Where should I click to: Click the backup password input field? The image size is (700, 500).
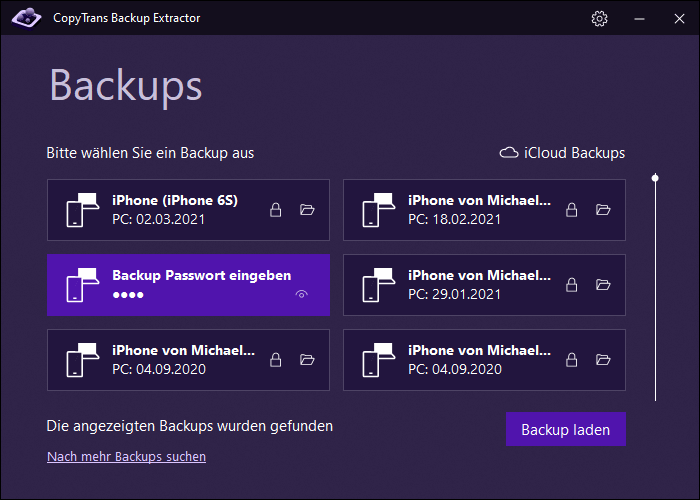[201, 295]
